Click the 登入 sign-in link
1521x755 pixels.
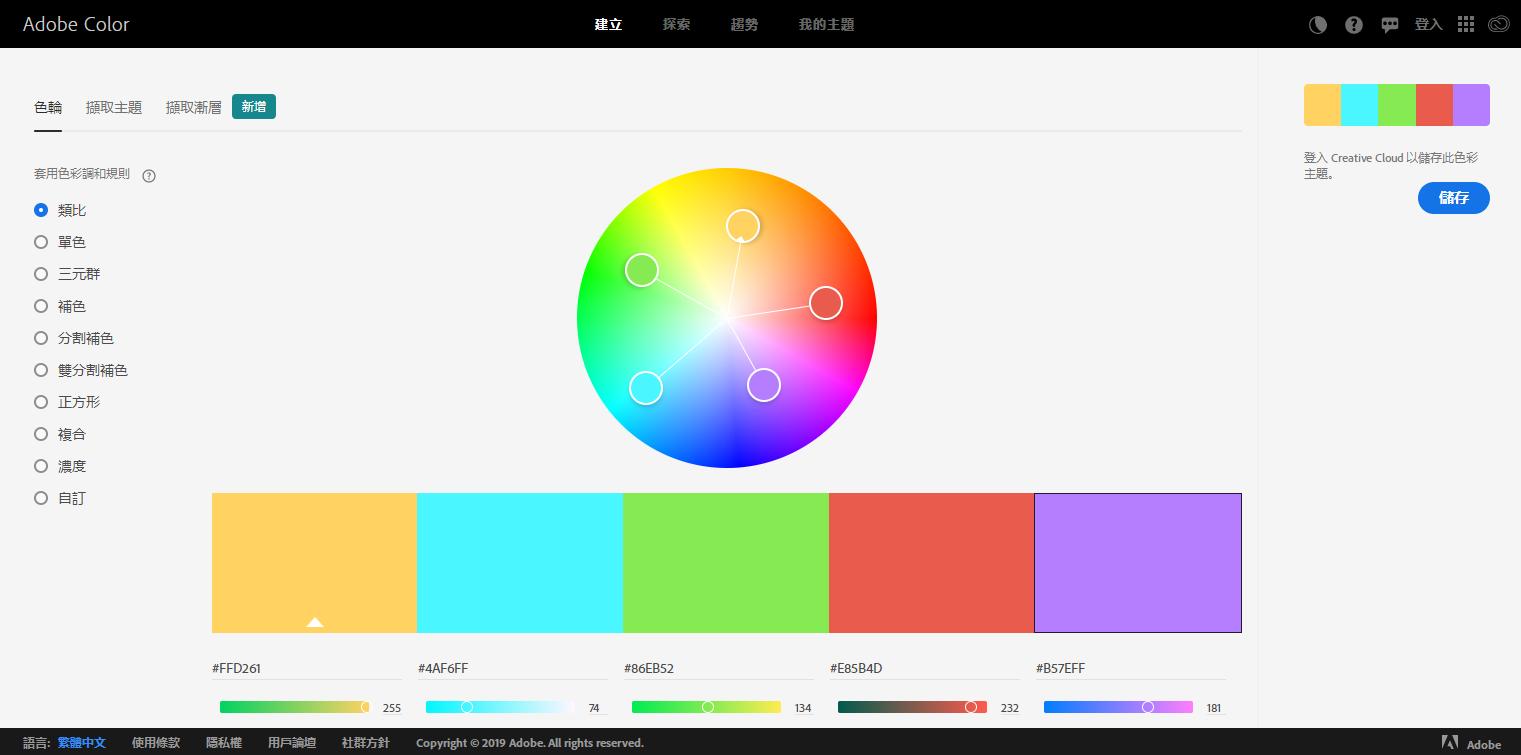(1428, 25)
